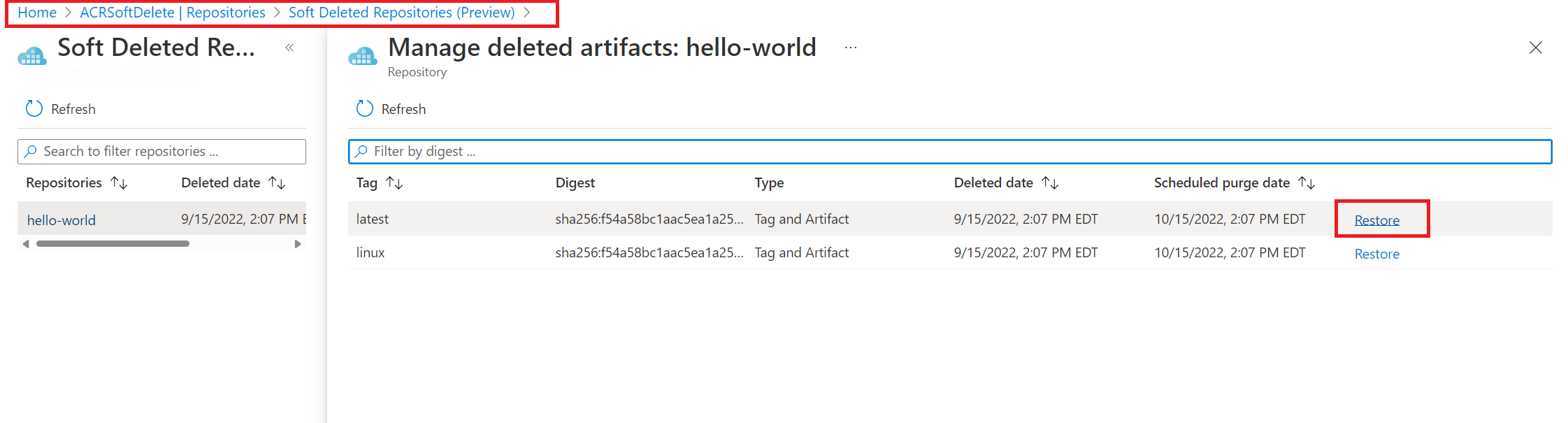1568x423 pixels.
Task: Click the right arrow of horizontal scrollbar
Action: tap(298, 244)
